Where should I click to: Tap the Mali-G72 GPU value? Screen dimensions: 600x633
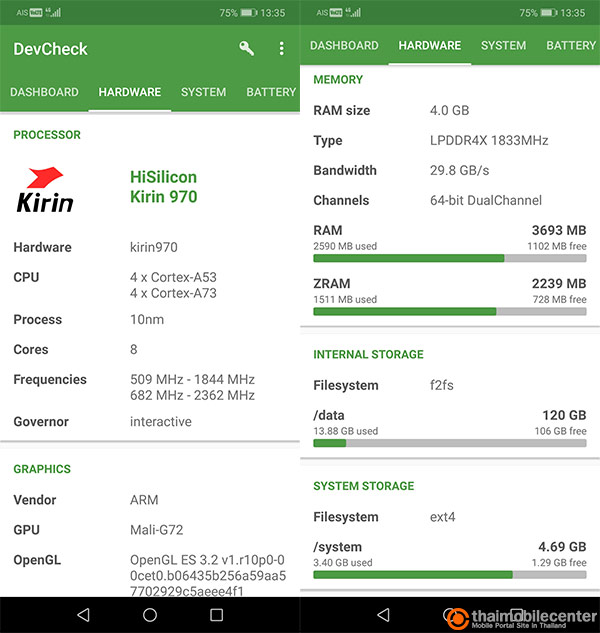click(157, 530)
